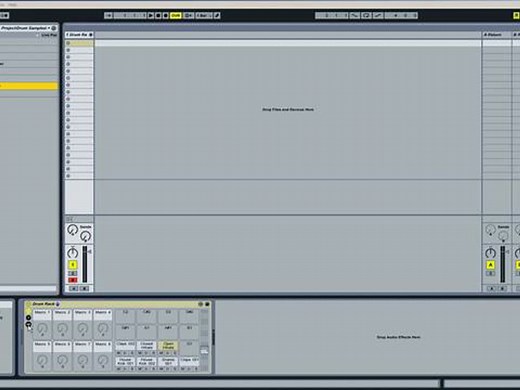Adjust the Send A knob on Drum Rack track
The image size is (520, 390).
pyautogui.click(x=72, y=230)
